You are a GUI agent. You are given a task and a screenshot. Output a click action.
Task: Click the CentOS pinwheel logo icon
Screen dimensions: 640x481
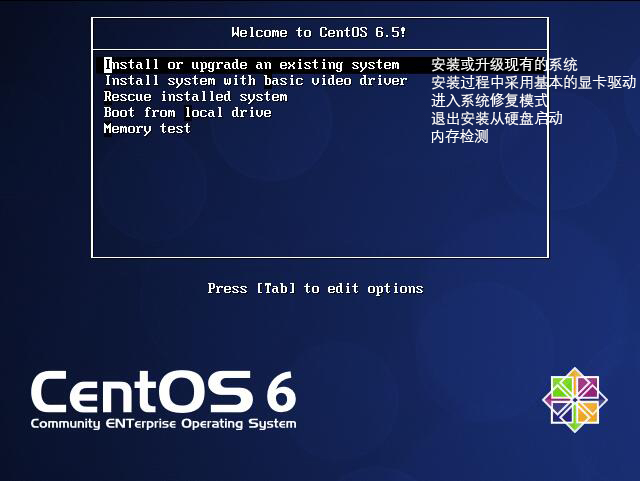(575, 400)
